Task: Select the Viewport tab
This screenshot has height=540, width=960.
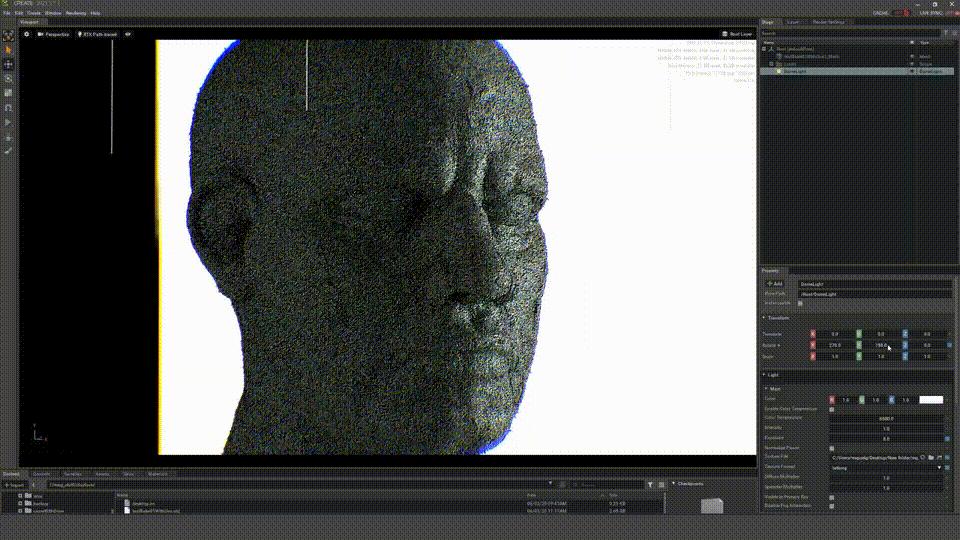Action: pos(29,22)
